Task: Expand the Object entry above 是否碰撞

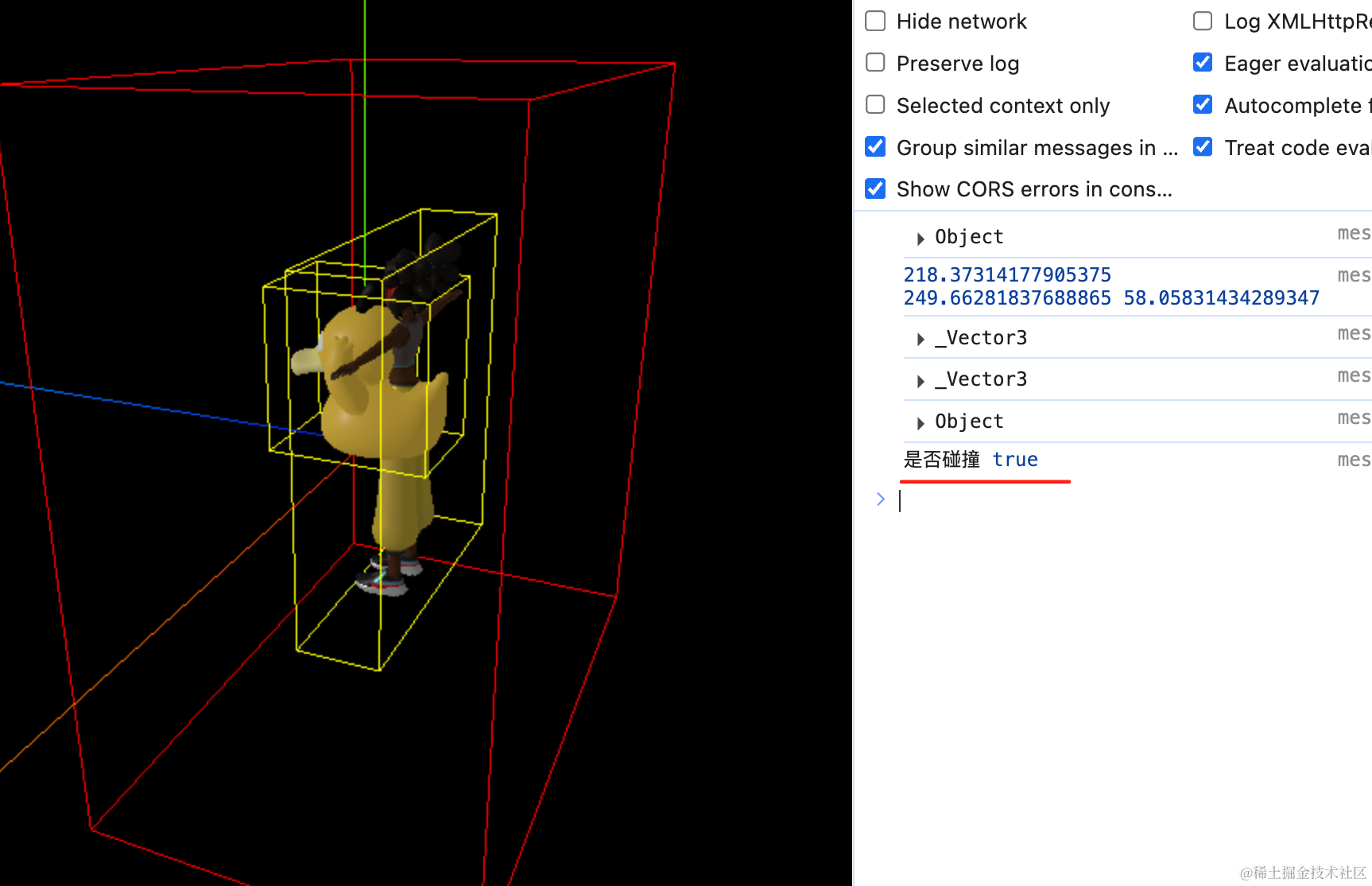Action: click(920, 422)
